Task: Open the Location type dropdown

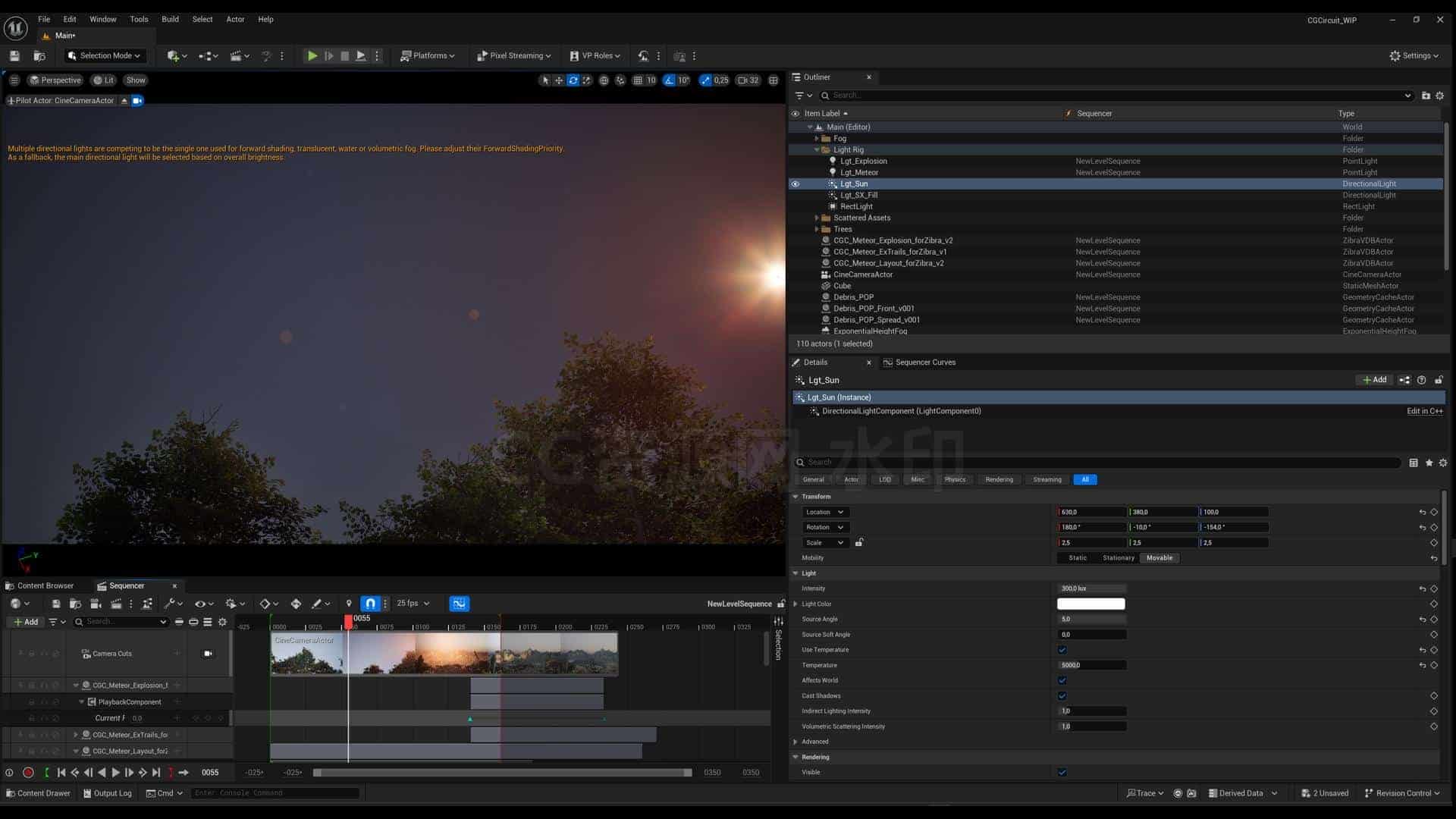Action: click(x=824, y=513)
